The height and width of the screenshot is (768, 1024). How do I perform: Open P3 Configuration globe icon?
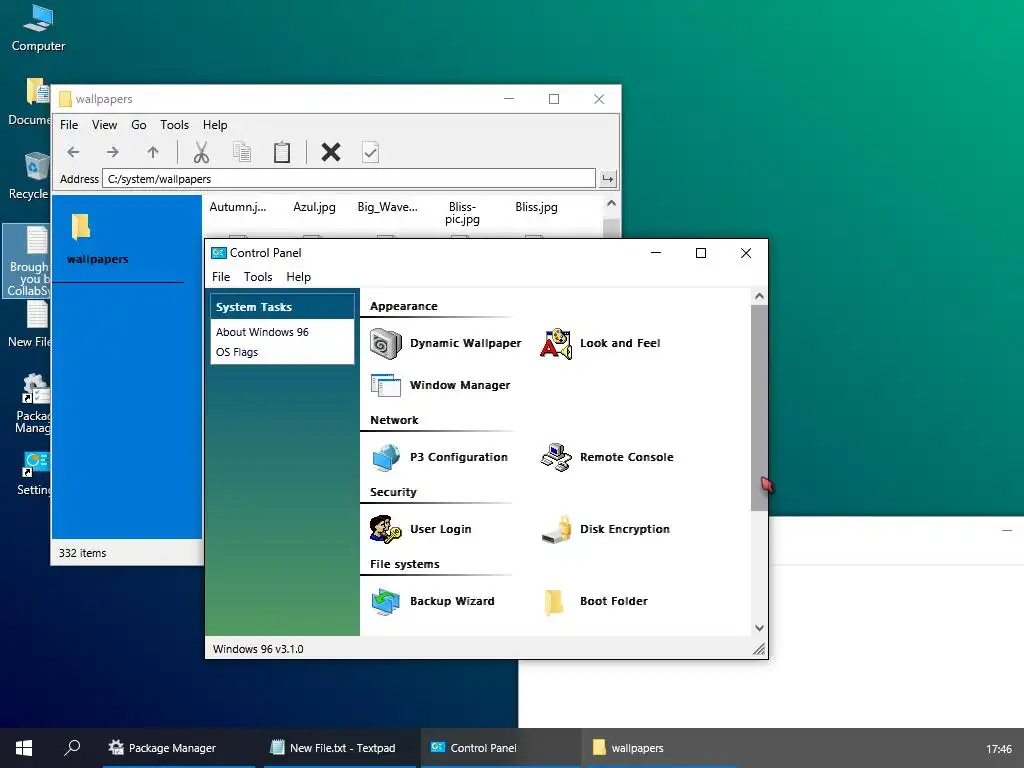(385, 457)
